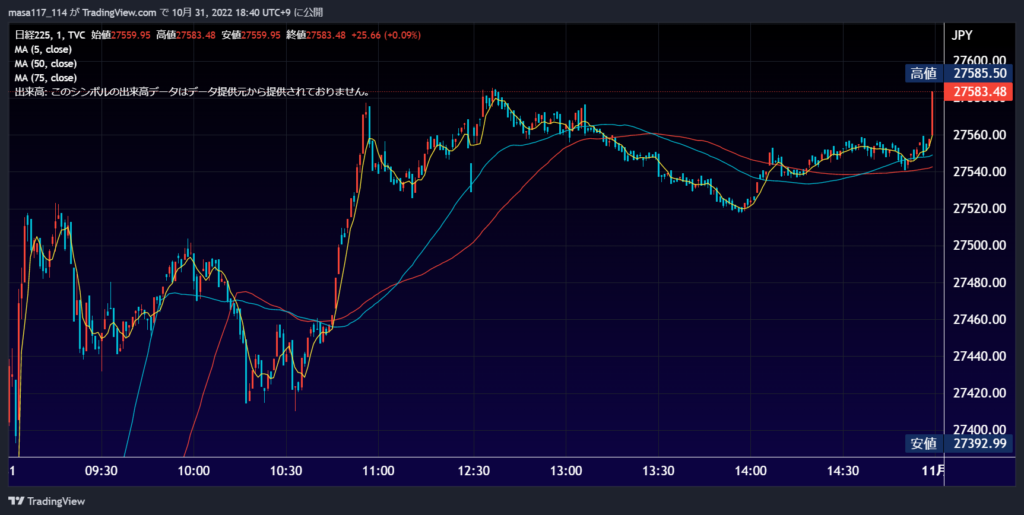Image resolution: width=1024 pixels, height=515 pixels.
Task: Click the red current price label 27583.48
Action: pos(978,93)
